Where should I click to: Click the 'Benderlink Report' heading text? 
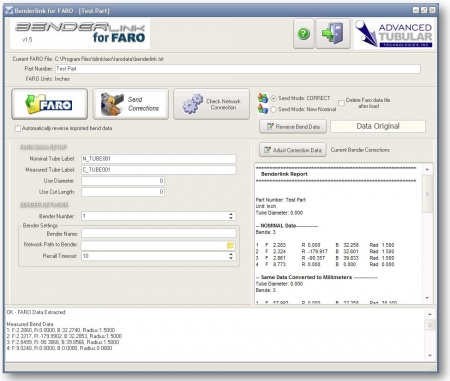tap(284, 174)
